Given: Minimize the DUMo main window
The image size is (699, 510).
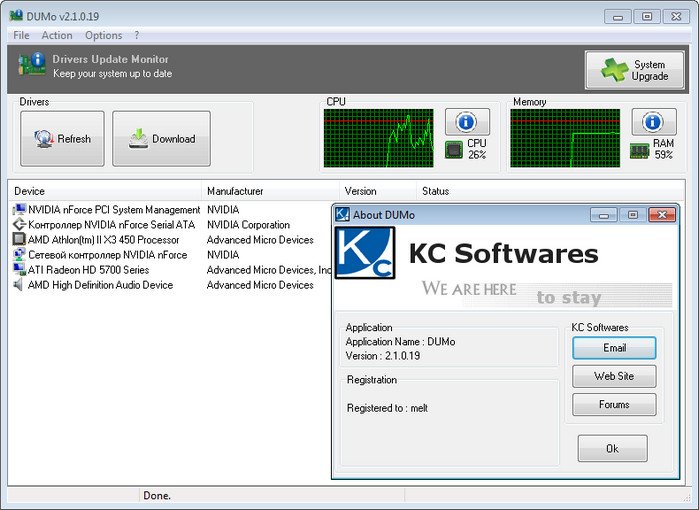Looking at the screenshot, I should pos(617,16).
